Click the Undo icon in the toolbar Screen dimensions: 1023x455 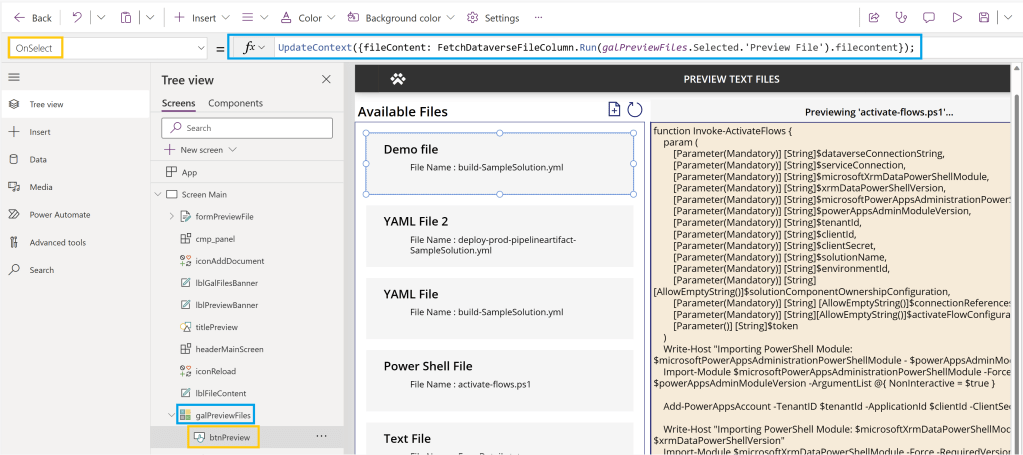[77, 18]
